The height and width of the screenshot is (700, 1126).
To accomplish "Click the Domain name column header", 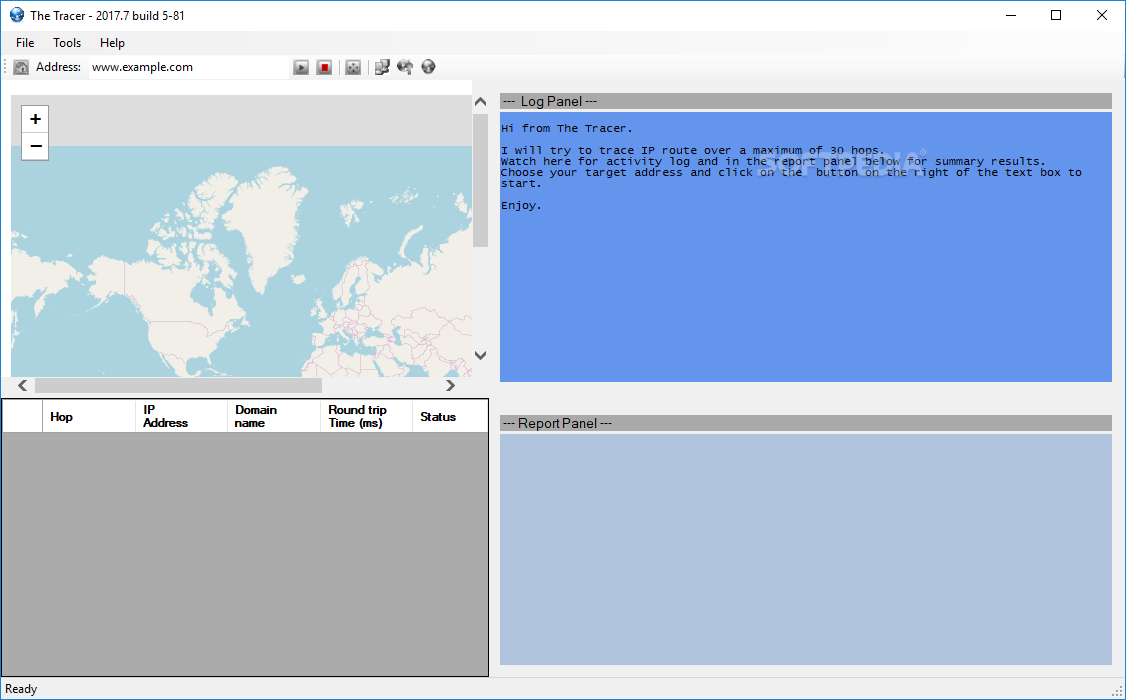I will pos(274,416).
